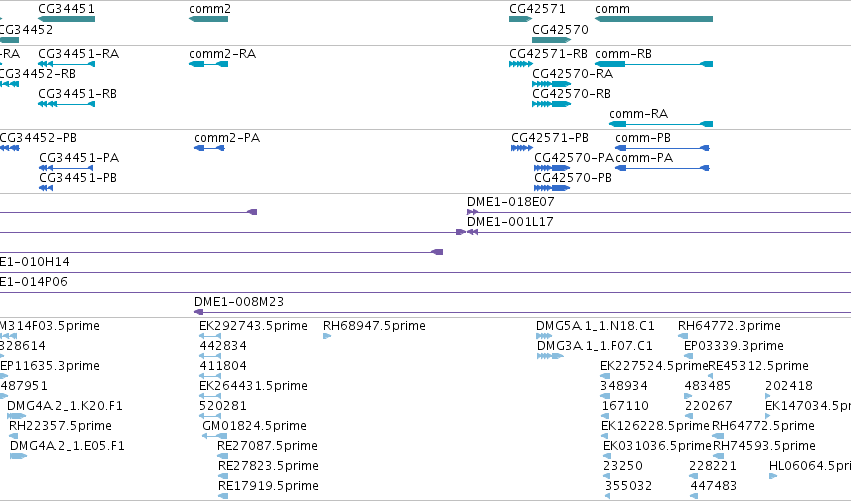Click the CG42571-RB transcript label
Screen dimensions: 851x501
[549, 54]
